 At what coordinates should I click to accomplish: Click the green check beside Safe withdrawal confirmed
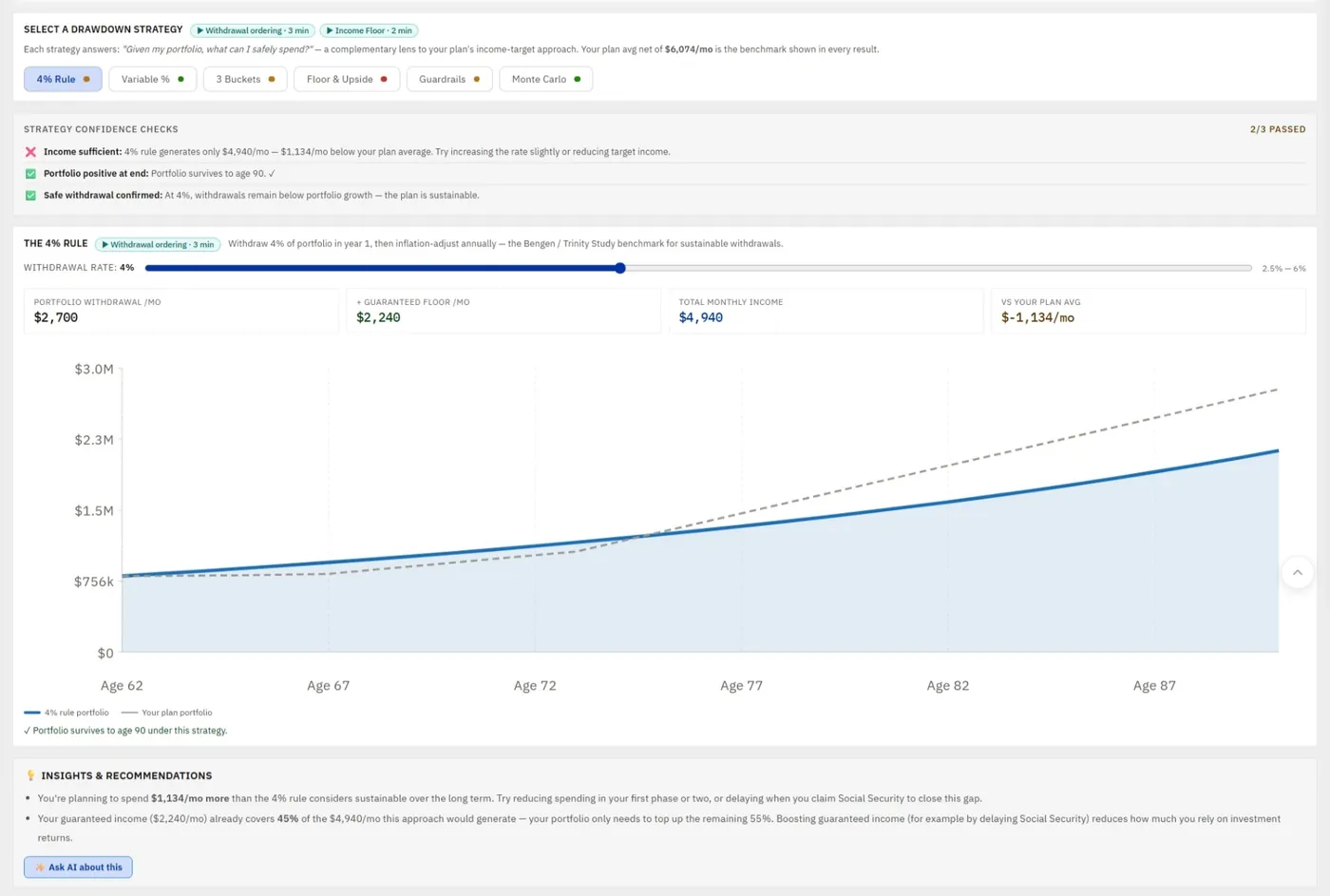pyautogui.click(x=30, y=196)
